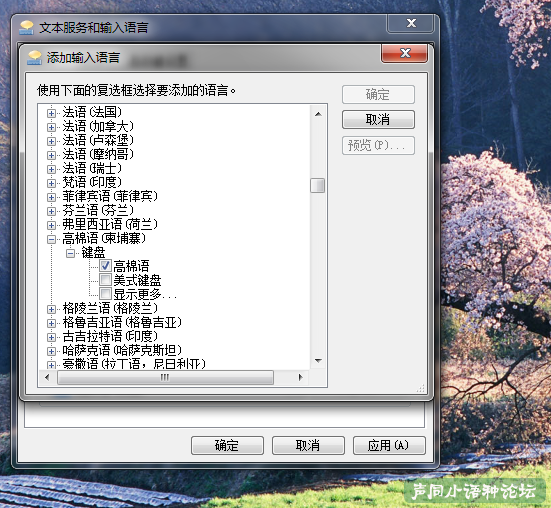Image resolution: width=551 pixels, height=508 pixels.
Task: Click the 应用(A) button
Action: 389,445
